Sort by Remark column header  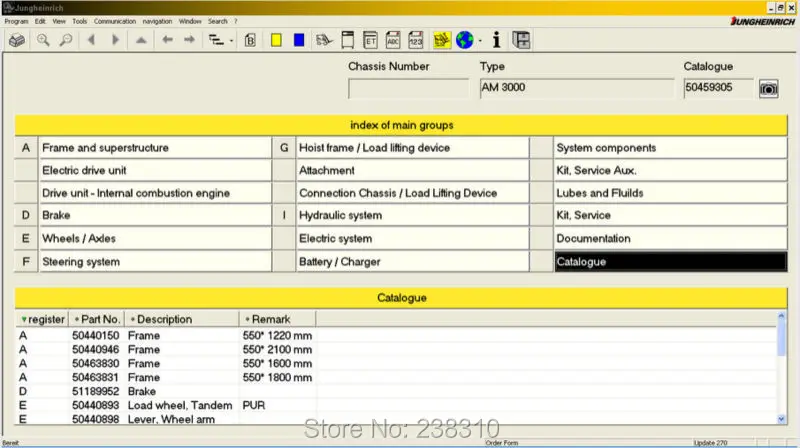pyautogui.click(x=278, y=319)
